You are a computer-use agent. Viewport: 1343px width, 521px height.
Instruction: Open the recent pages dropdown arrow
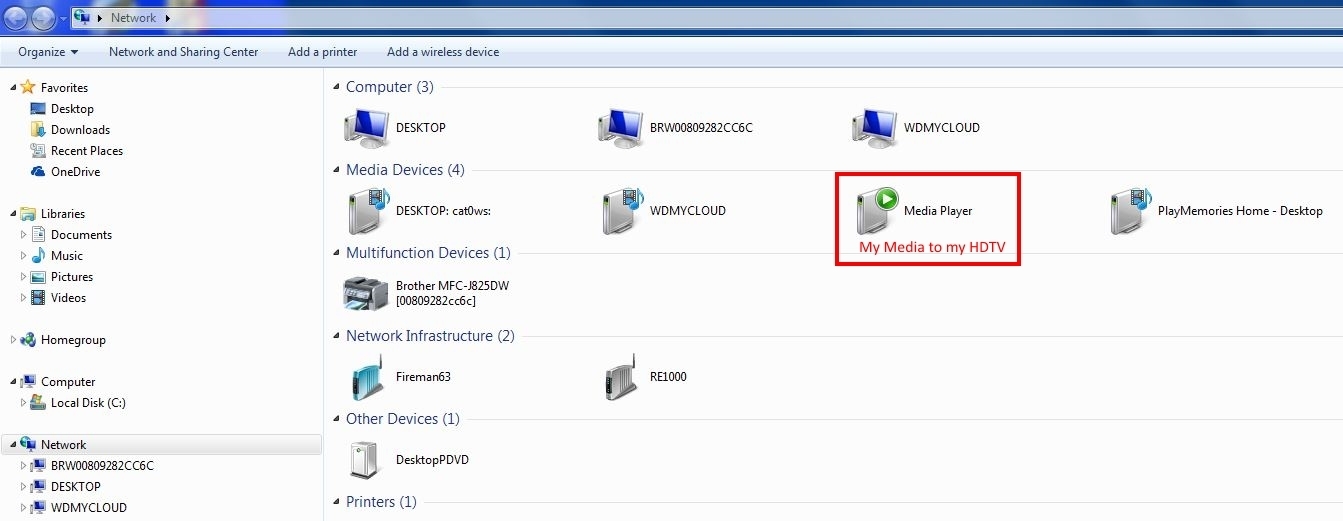pyautogui.click(x=63, y=18)
